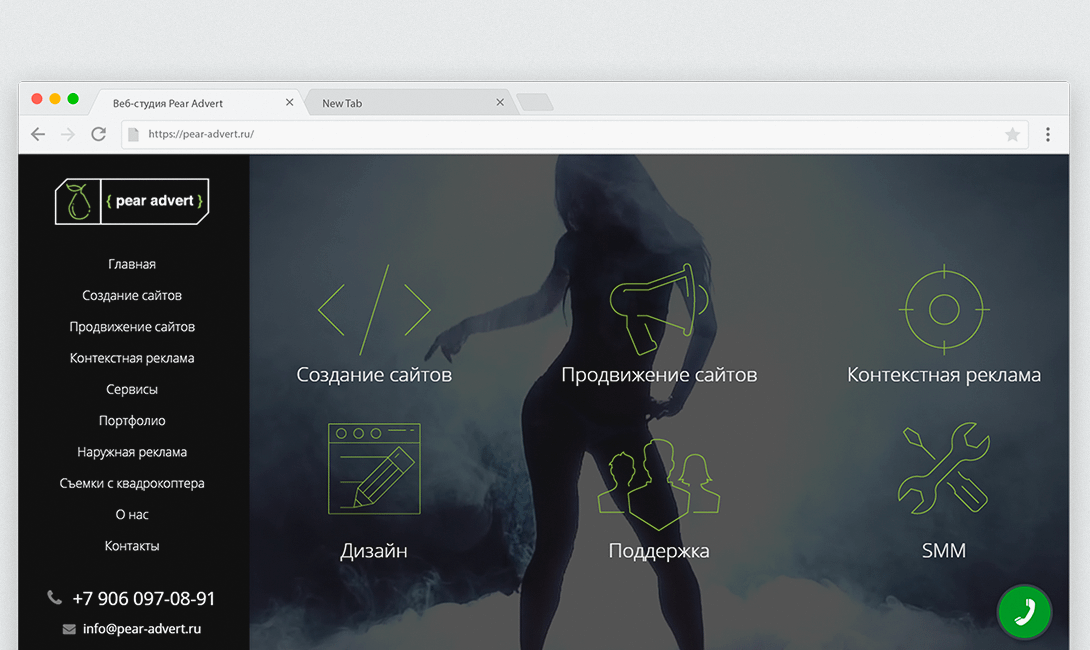Screen dimensions: 1090x650
Task: Click the Поддержка service label
Action: tap(659, 551)
